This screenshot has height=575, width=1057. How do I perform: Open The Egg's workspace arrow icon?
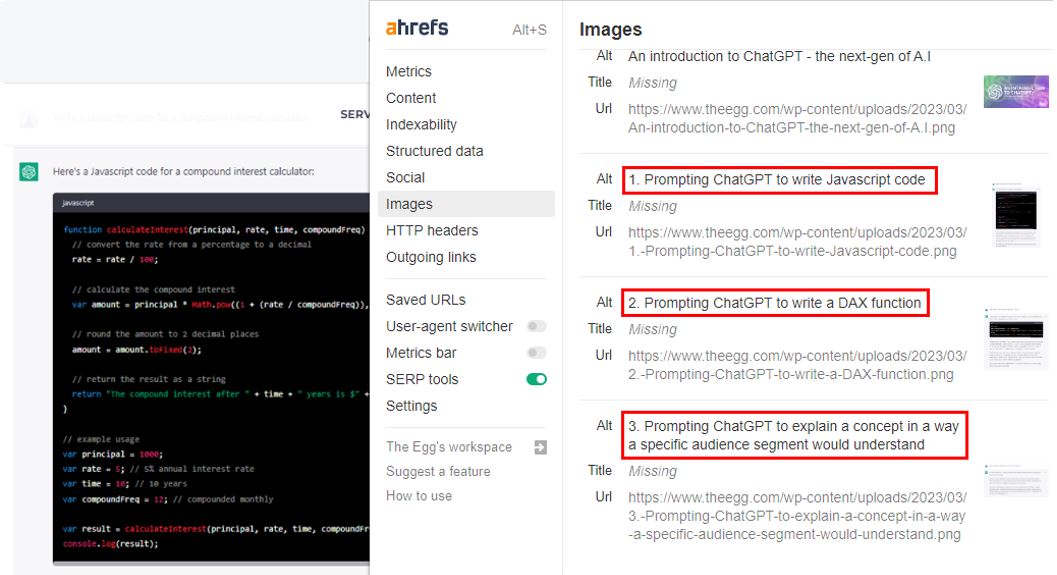[541, 447]
